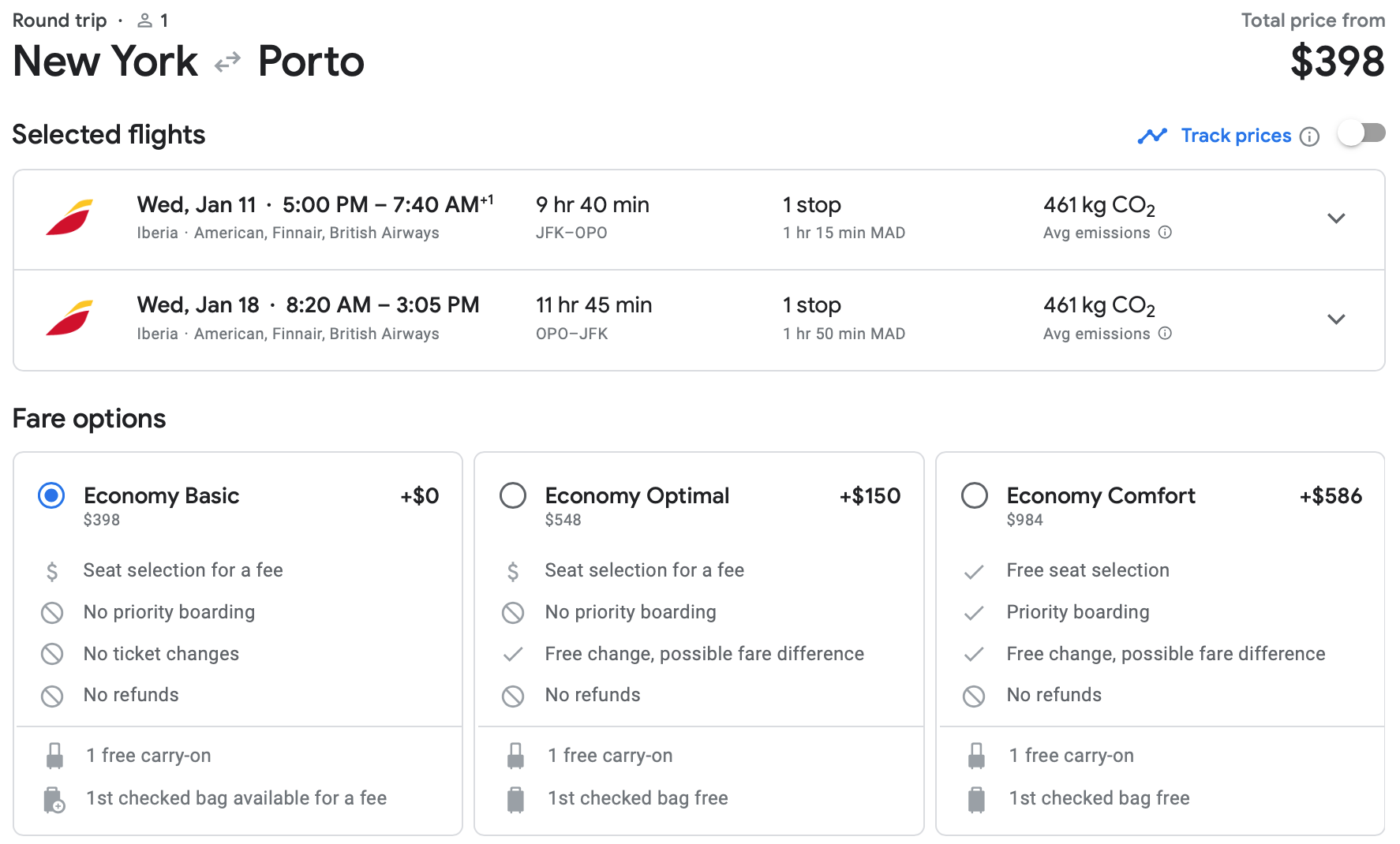Click the Economy Optimal fare title
This screenshot has height=844, width=1400.
tap(636, 496)
